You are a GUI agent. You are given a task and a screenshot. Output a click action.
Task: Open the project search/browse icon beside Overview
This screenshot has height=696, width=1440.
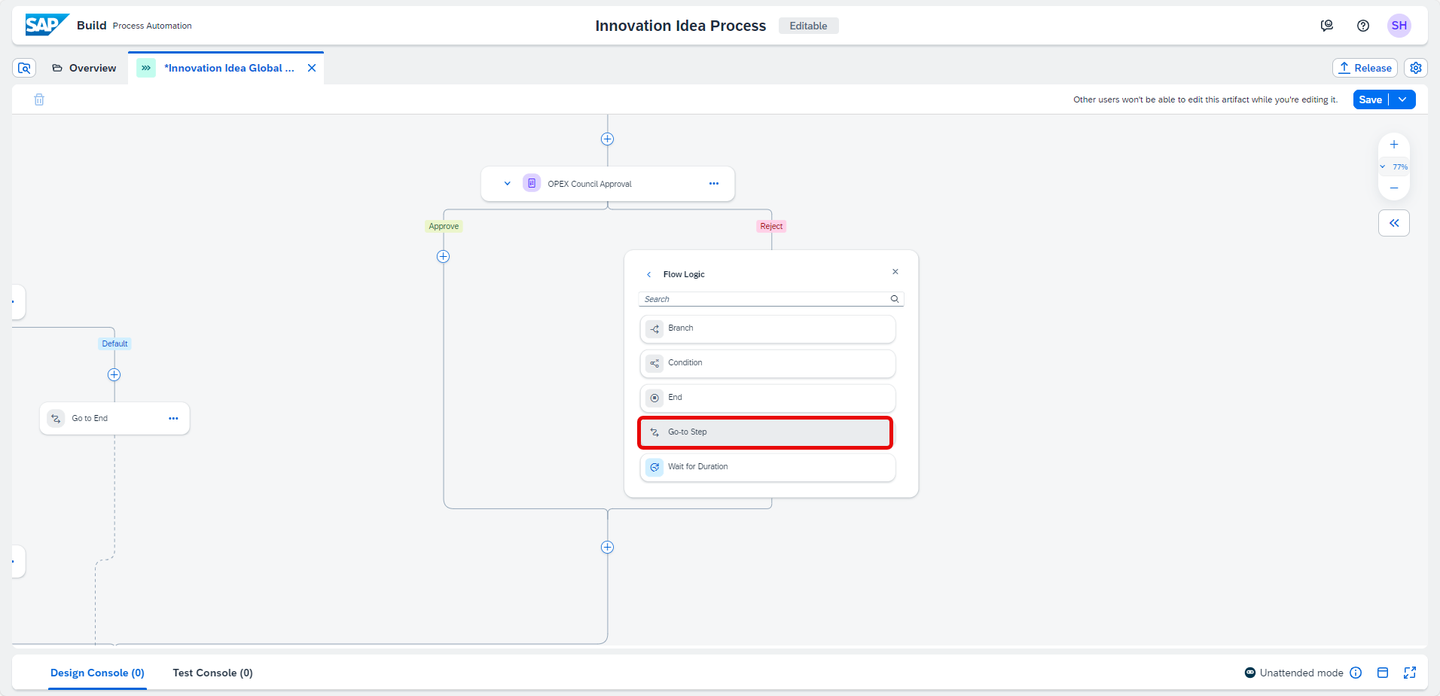coord(25,68)
